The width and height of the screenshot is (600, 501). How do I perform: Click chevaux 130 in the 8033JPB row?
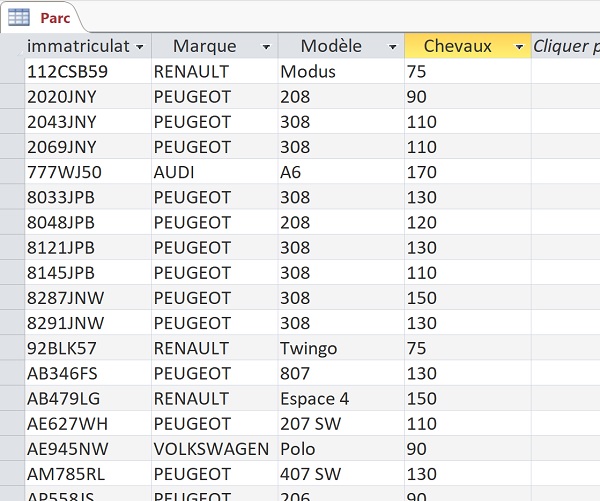point(468,197)
